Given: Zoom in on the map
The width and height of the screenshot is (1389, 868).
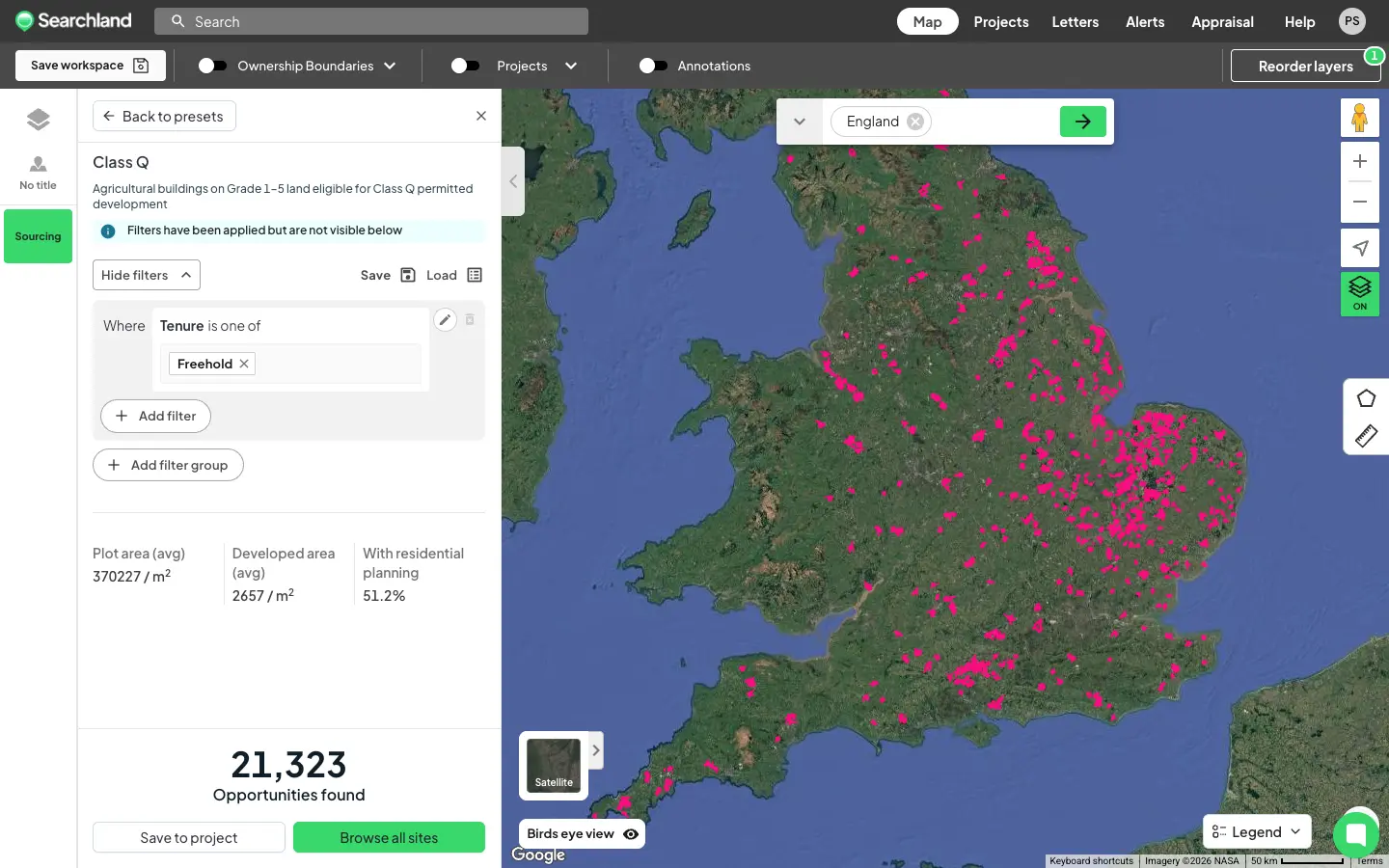Looking at the screenshot, I should [1360, 161].
